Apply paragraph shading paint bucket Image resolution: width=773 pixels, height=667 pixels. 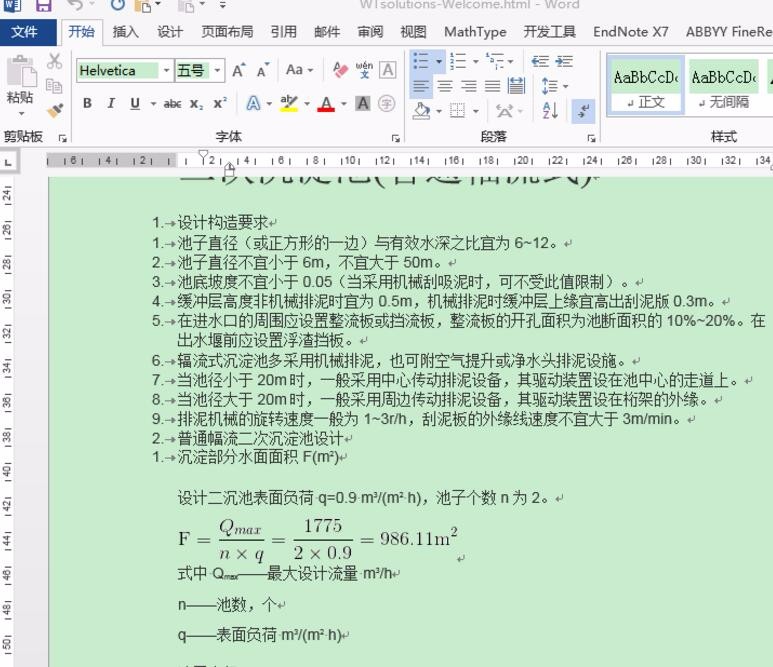(x=422, y=110)
